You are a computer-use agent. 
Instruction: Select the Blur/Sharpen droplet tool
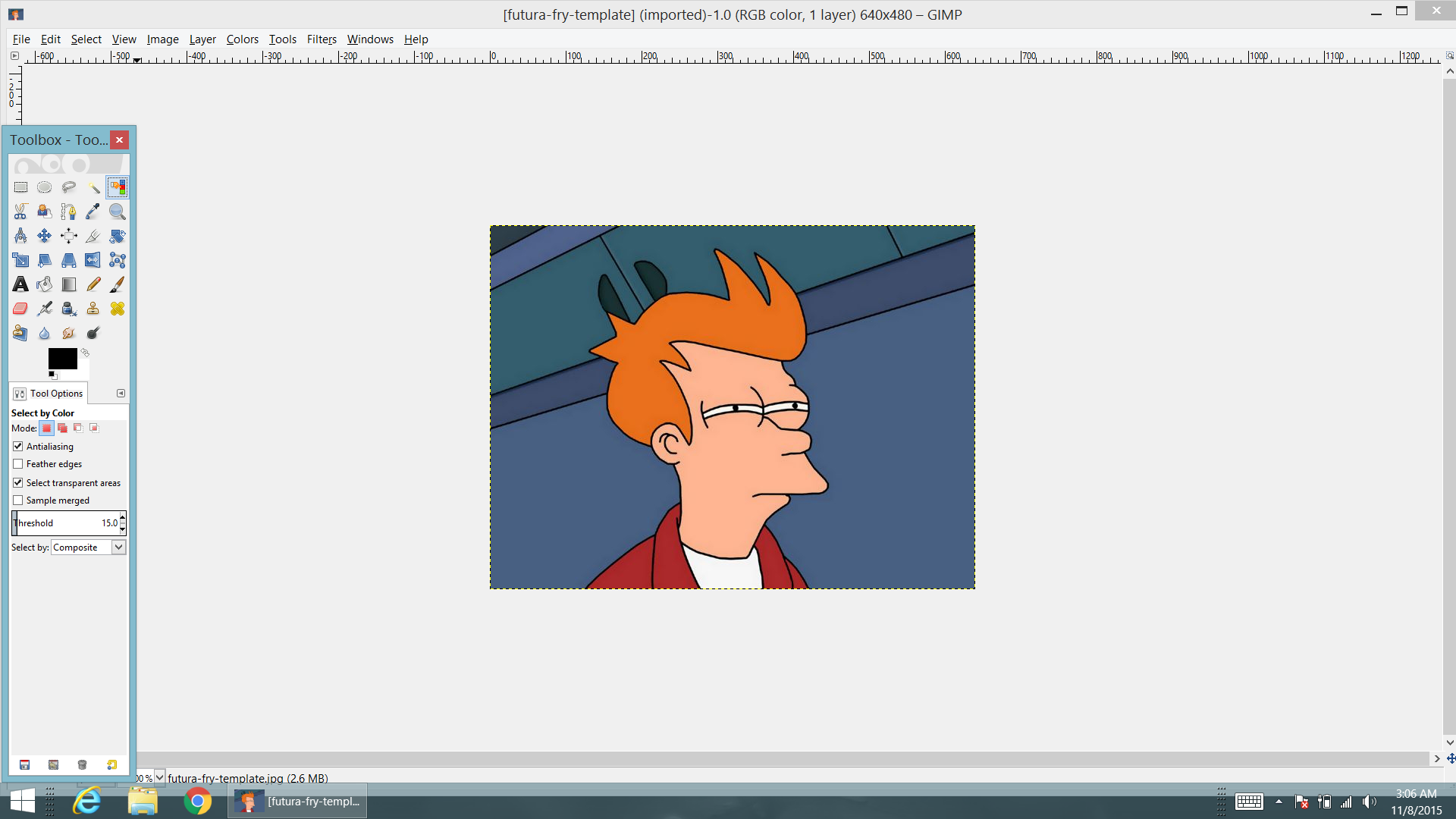click(45, 333)
